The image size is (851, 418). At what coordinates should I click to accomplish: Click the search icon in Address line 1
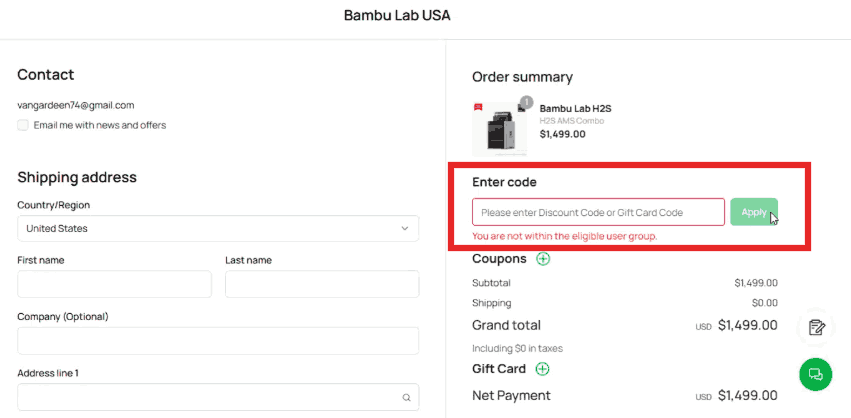406,397
